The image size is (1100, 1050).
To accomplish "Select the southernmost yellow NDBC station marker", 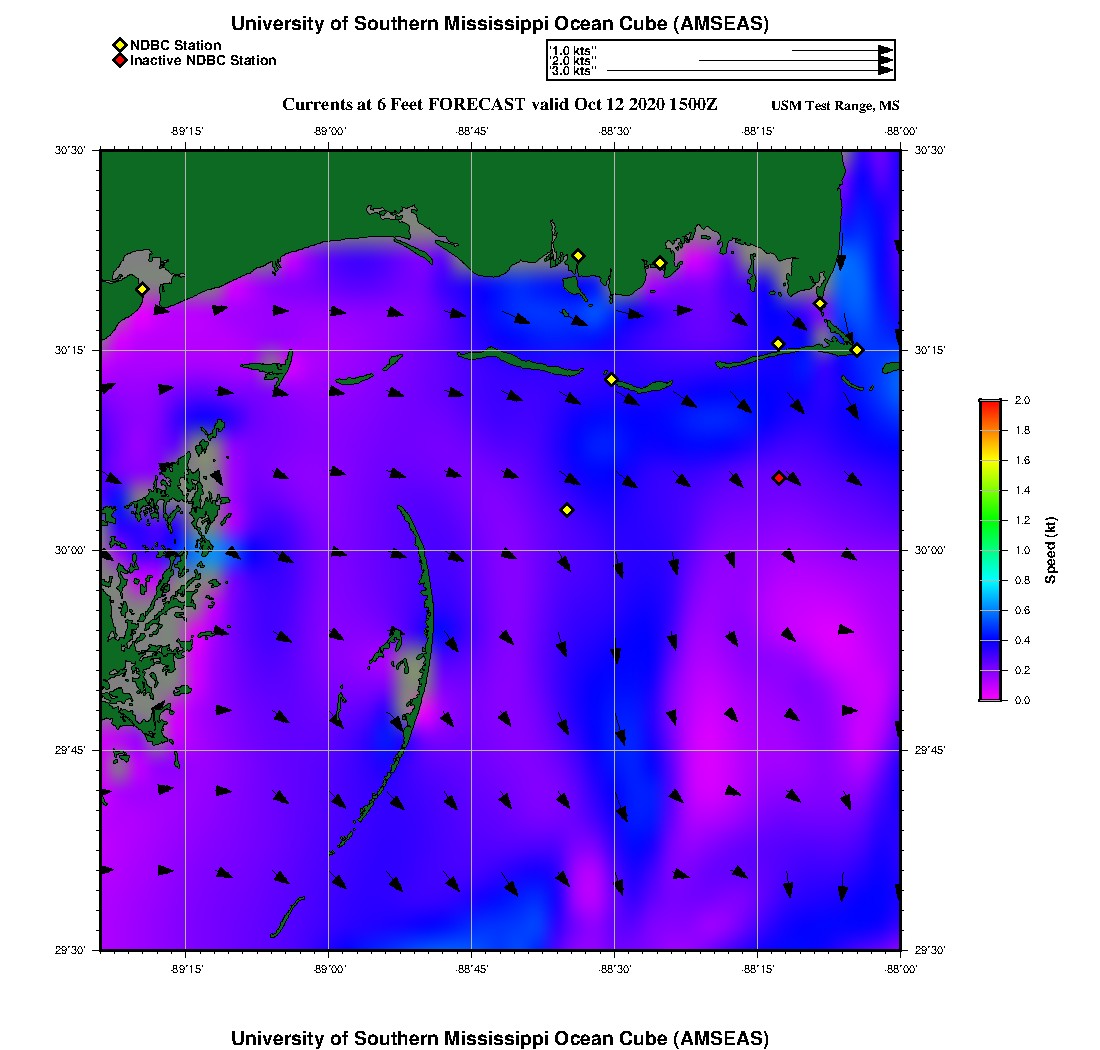I will [x=567, y=510].
